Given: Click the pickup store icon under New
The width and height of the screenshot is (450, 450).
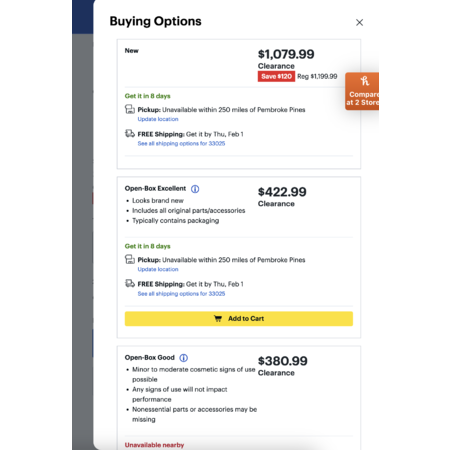Looking at the screenshot, I should tap(130, 109).
